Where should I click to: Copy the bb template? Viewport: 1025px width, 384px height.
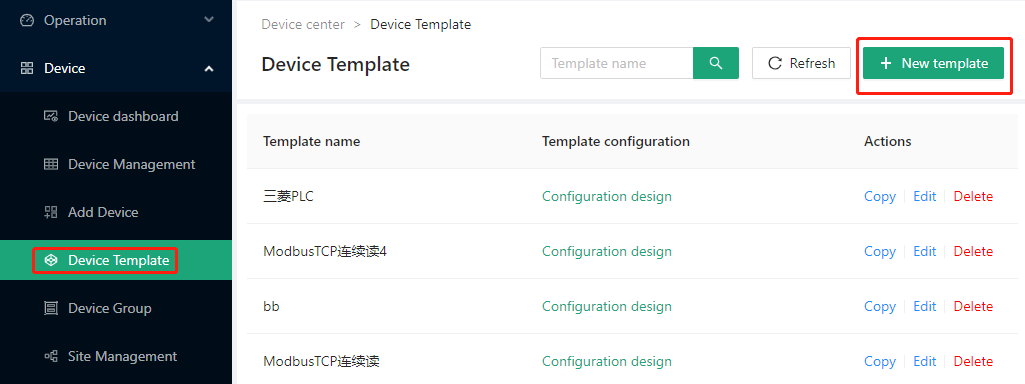click(880, 306)
